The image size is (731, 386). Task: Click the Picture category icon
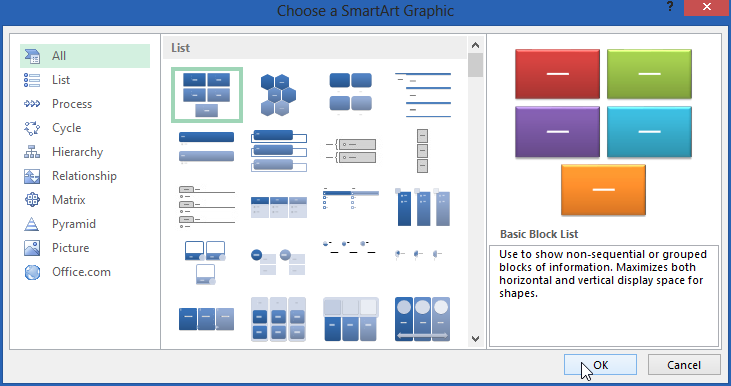point(32,248)
